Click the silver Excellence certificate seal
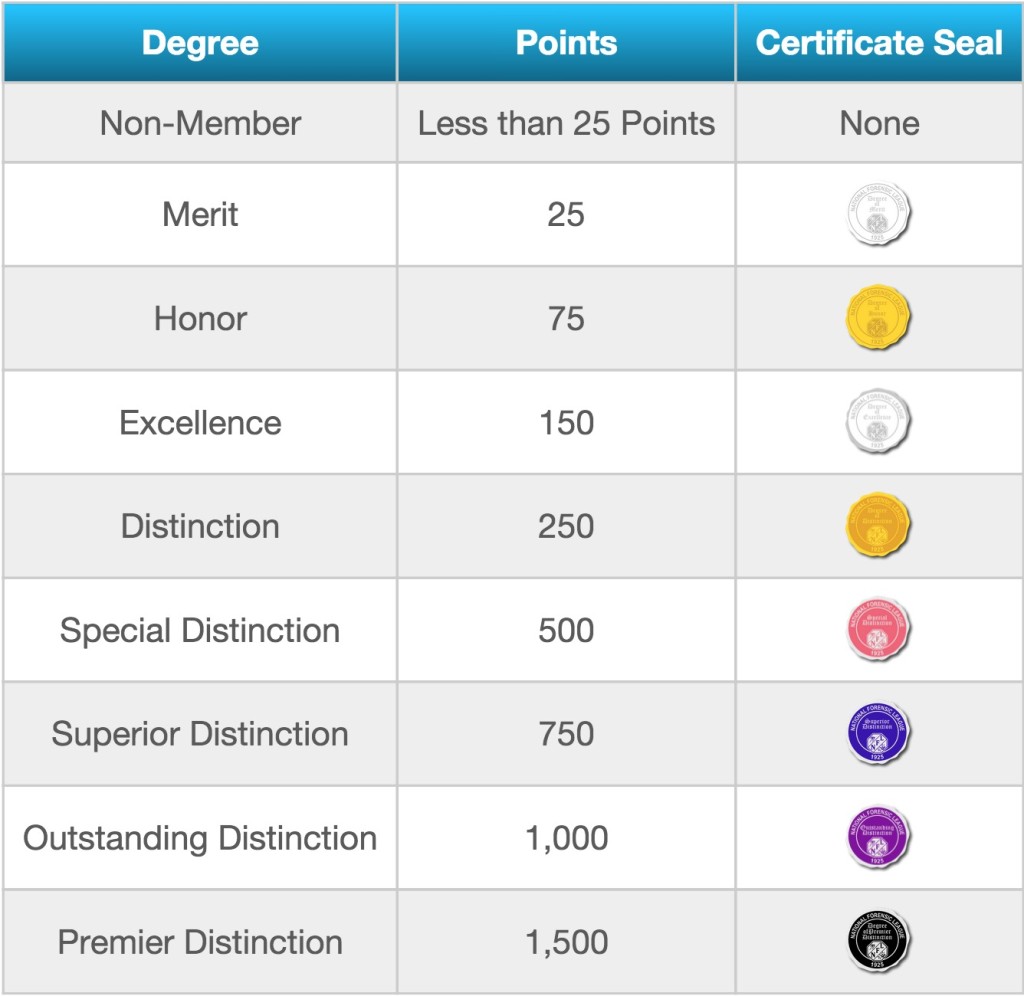 878,422
